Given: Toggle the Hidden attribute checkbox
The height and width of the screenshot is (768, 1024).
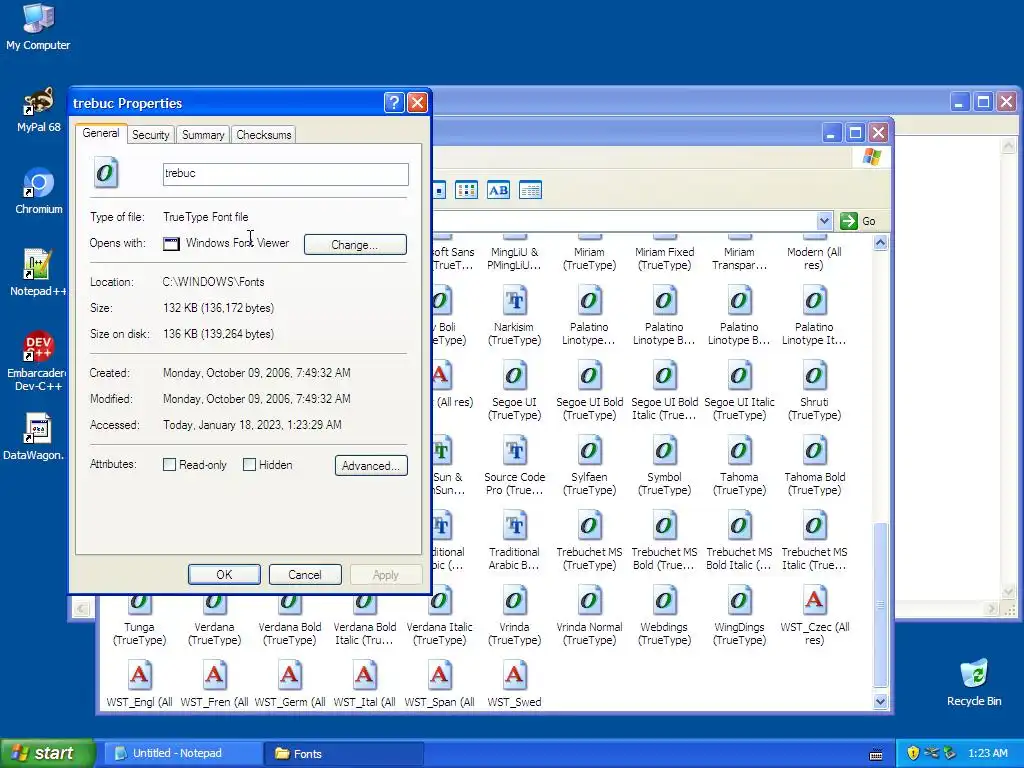Looking at the screenshot, I should pos(249,464).
